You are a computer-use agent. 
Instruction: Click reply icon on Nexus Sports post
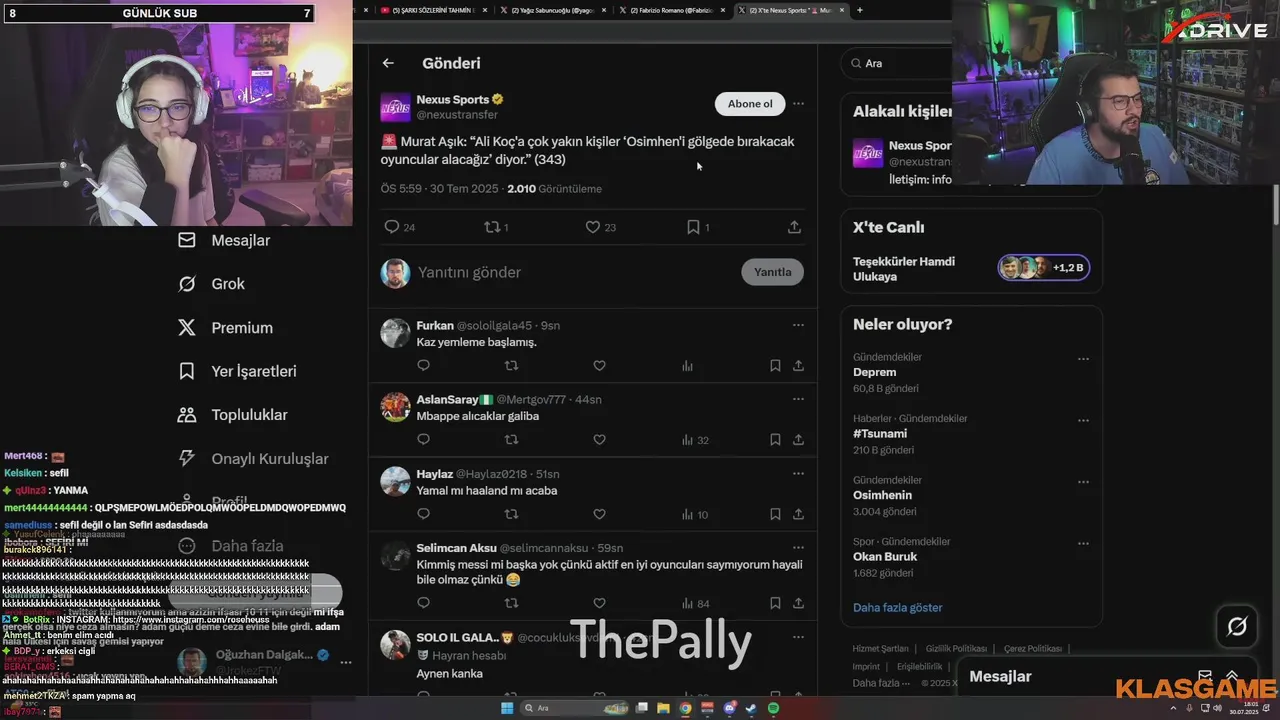pyautogui.click(x=392, y=227)
